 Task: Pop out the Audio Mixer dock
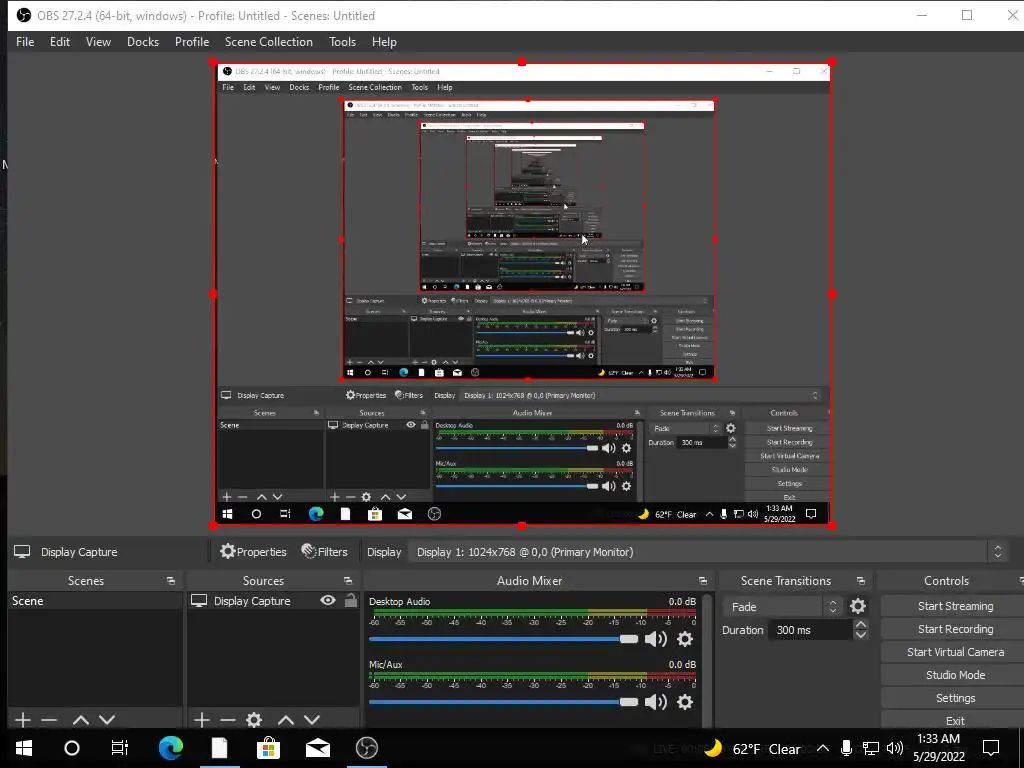click(x=703, y=581)
